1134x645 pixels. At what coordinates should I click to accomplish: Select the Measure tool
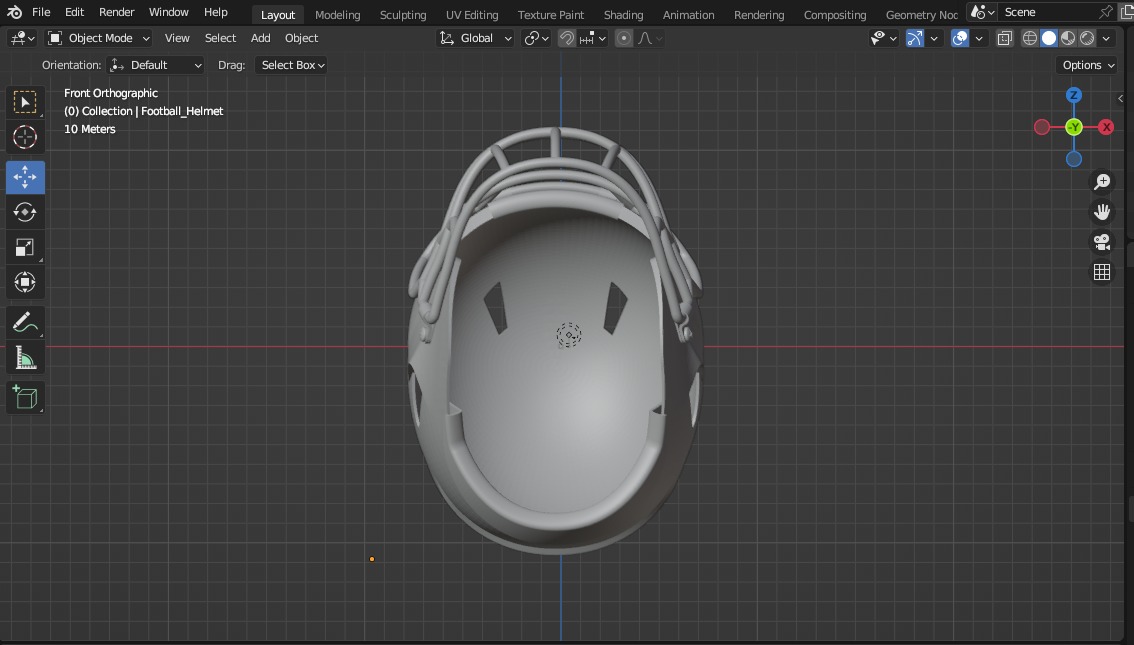click(x=25, y=358)
